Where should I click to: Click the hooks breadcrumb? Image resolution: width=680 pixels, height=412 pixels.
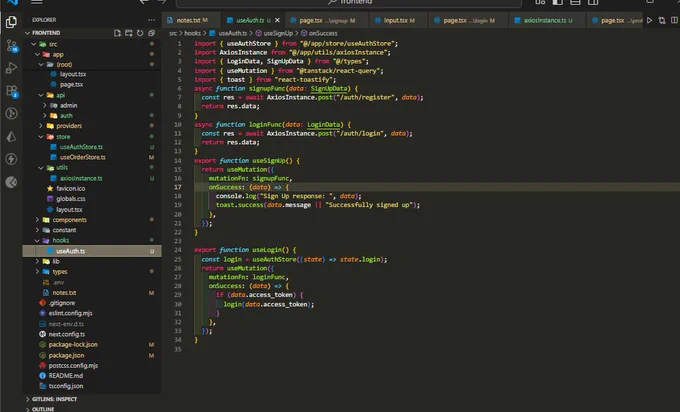click(193, 33)
